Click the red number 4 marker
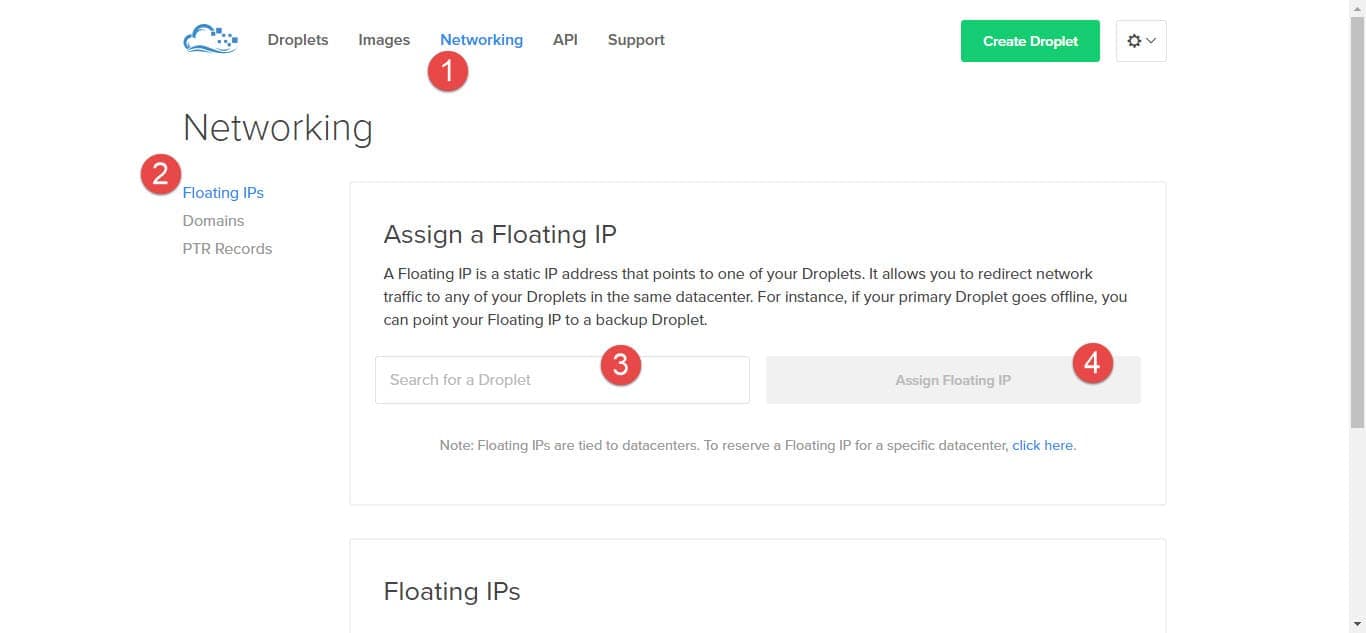The height and width of the screenshot is (633, 1366). coord(1092,363)
